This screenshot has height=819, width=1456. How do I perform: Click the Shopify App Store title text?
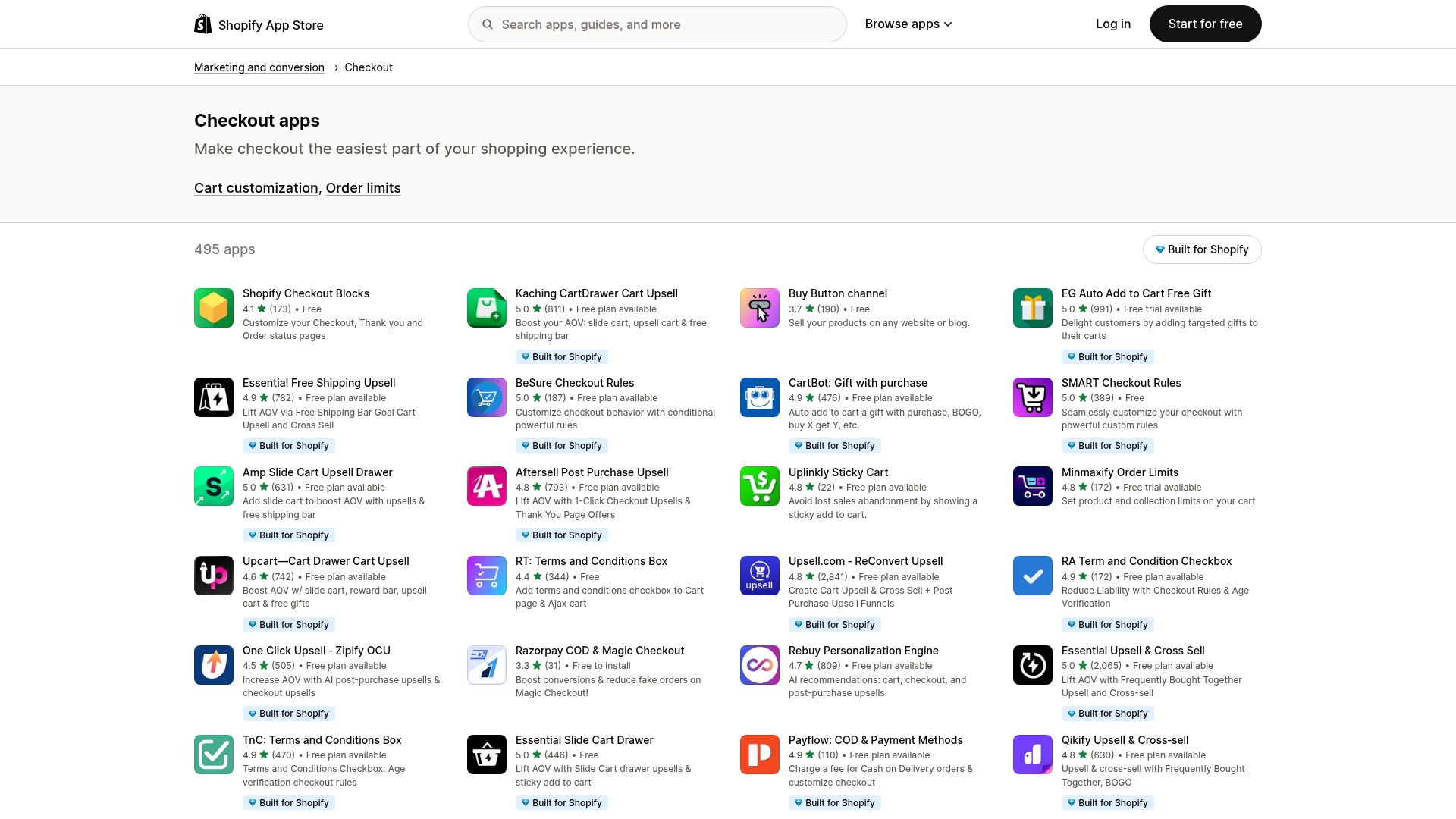271,25
